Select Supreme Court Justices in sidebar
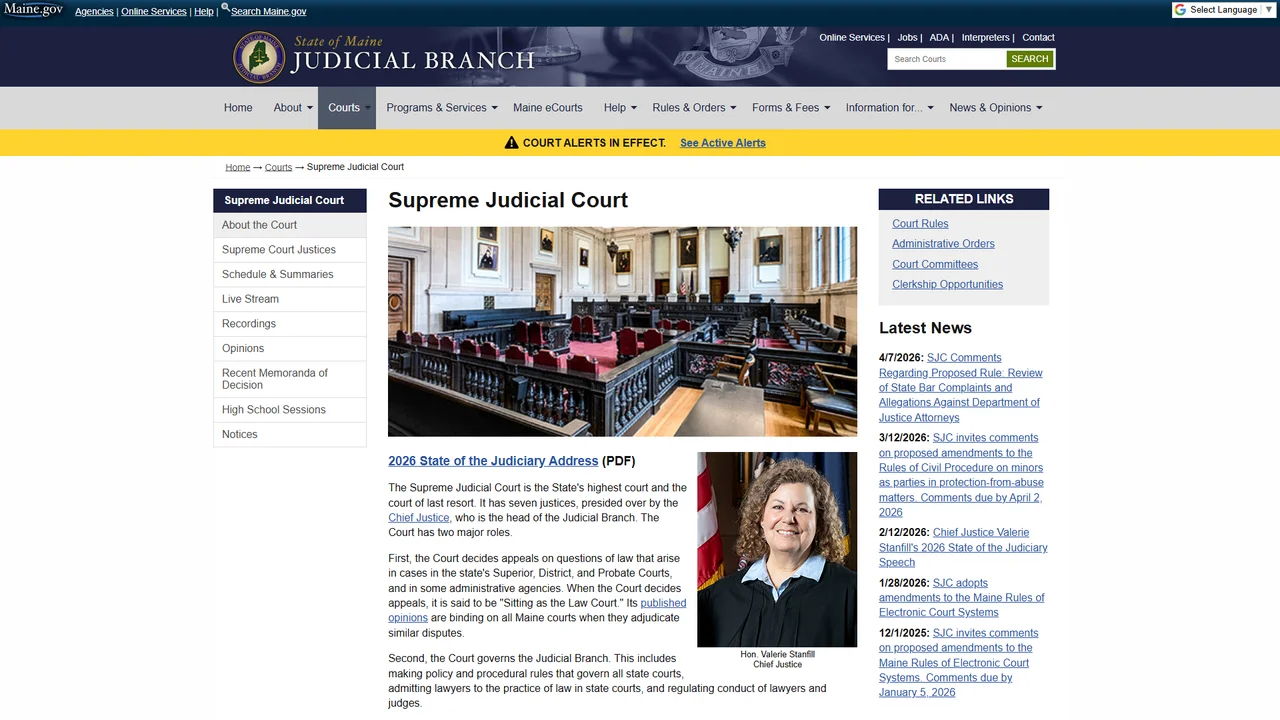This screenshot has width=1280, height=720. pos(290,250)
